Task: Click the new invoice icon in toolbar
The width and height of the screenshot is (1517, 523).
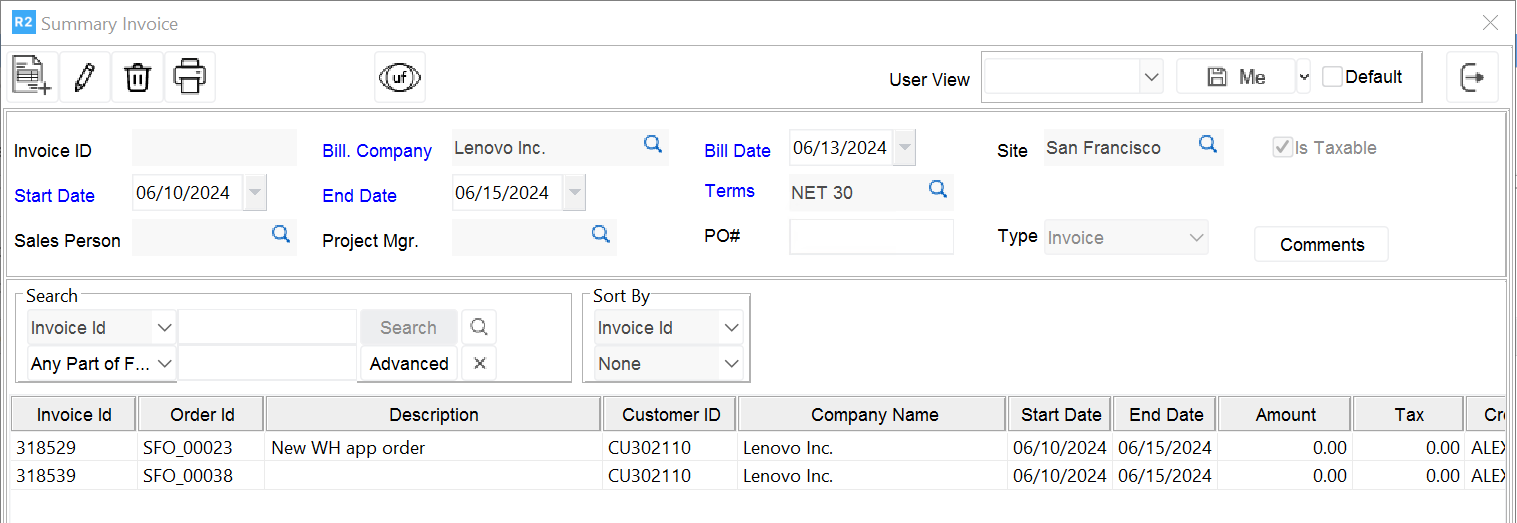Action: (32, 77)
